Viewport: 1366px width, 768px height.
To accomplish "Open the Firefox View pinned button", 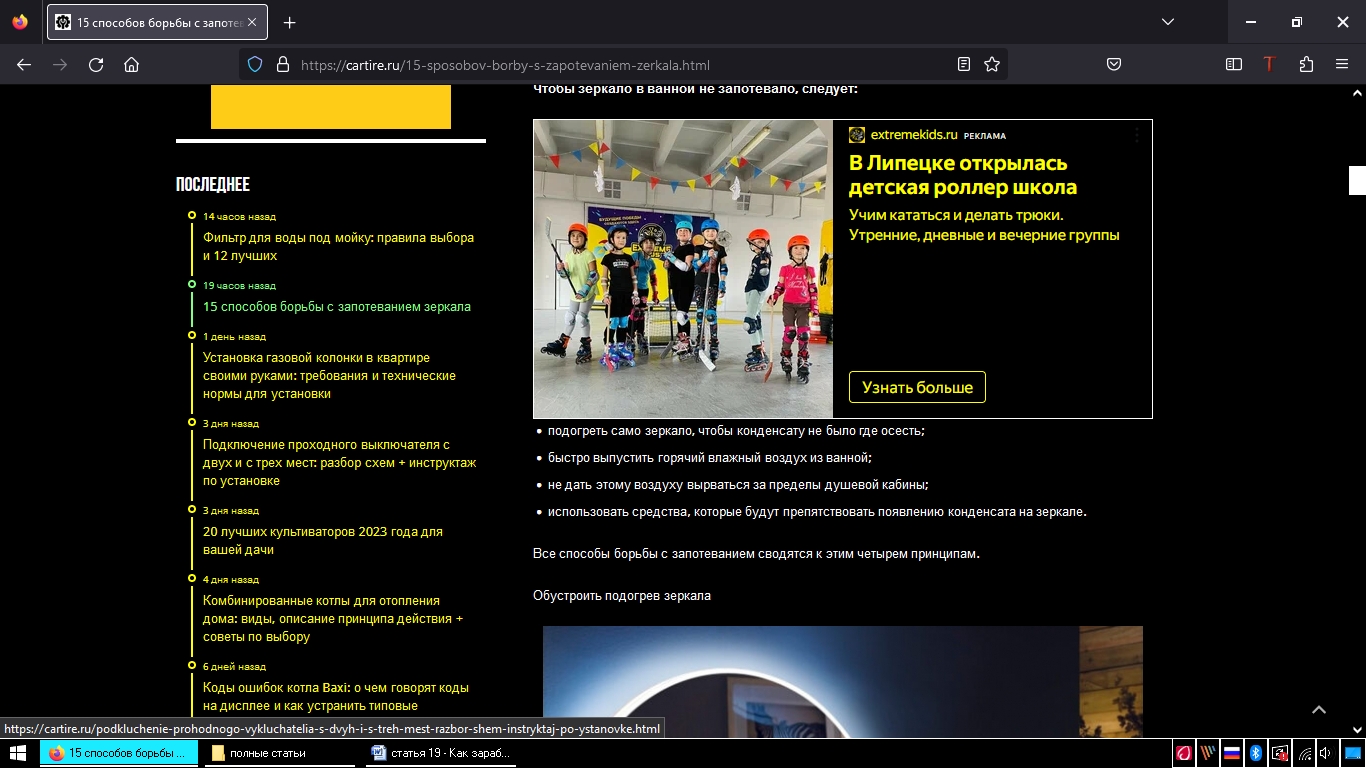I will (x=21, y=22).
